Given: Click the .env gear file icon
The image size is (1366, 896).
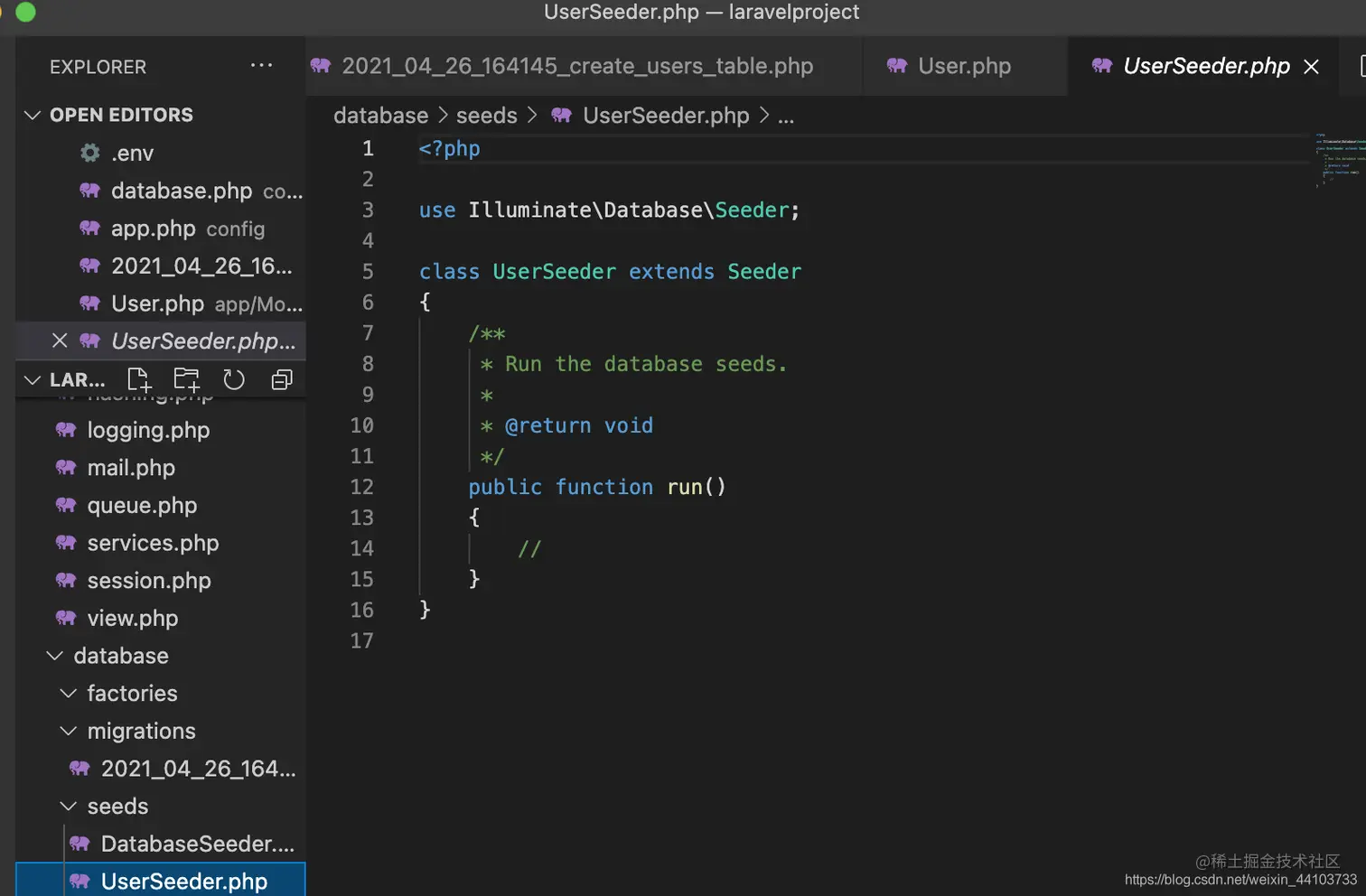Looking at the screenshot, I should click(x=90, y=153).
